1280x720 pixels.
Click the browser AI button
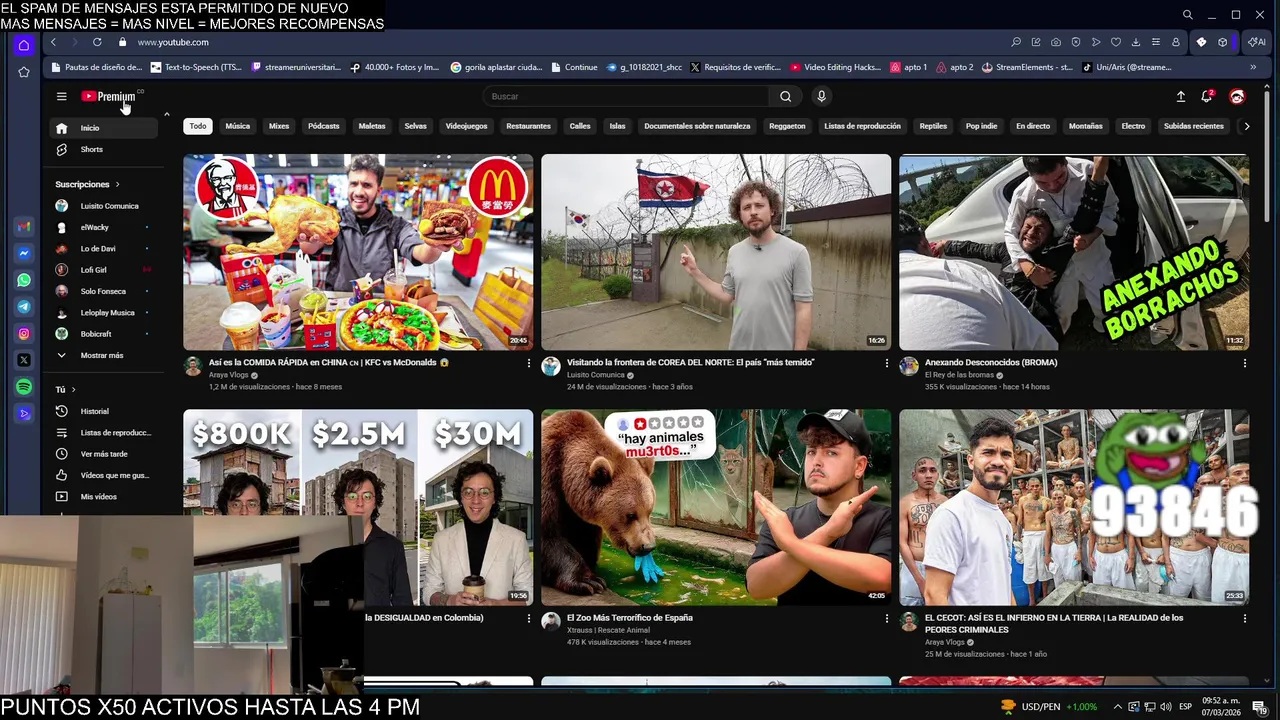[x=1257, y=42]
